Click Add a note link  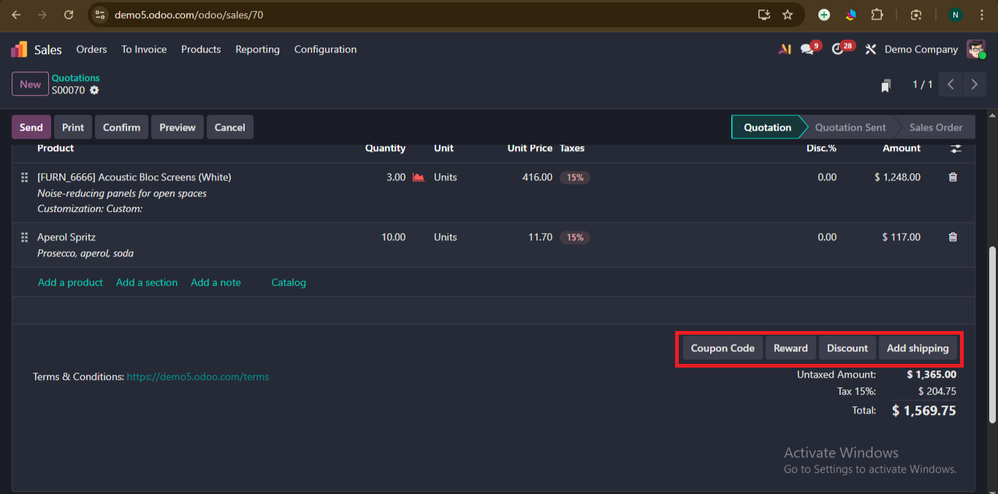(x=216, y=283)
